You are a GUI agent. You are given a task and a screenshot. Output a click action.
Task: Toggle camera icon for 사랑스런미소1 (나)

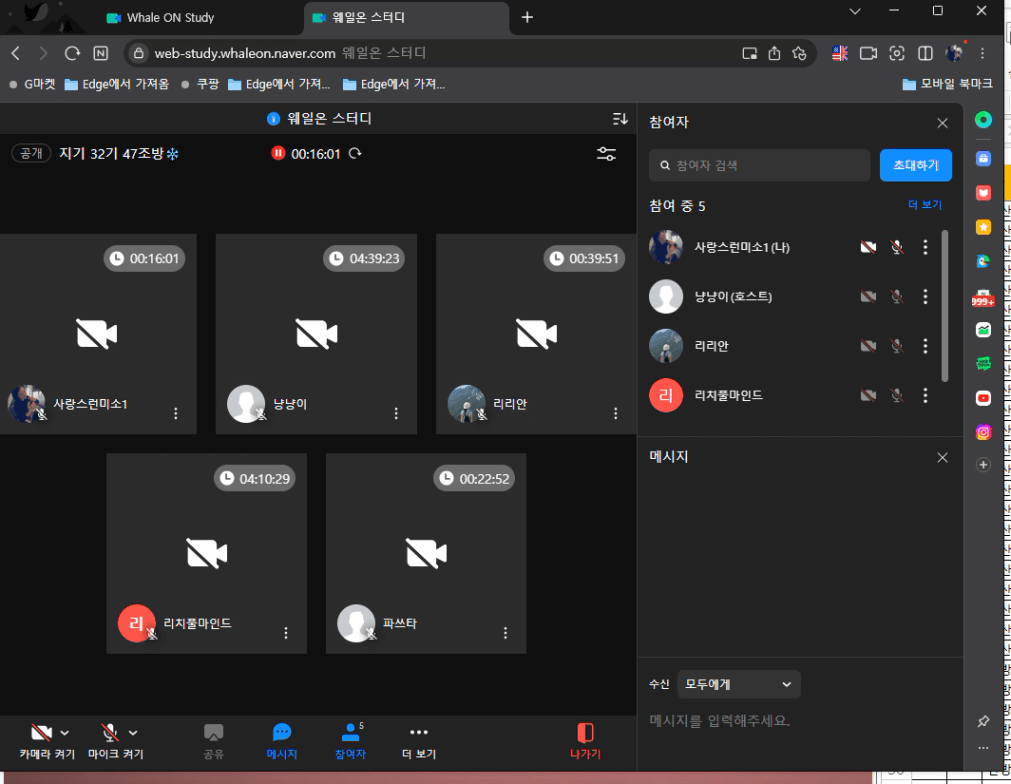(x=868, y=247)
